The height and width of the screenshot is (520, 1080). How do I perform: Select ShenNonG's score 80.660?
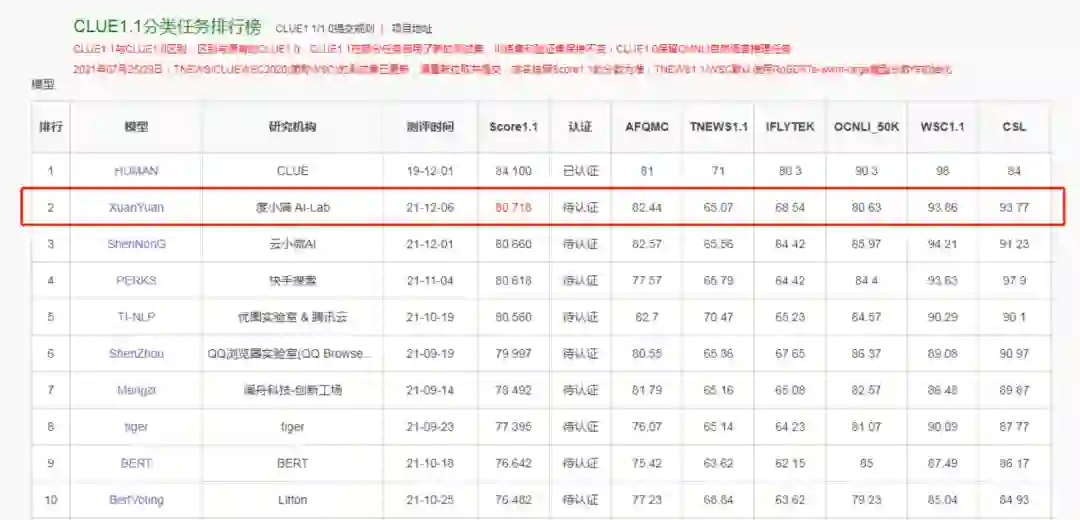pyautogui.click(x=514, y=244)
